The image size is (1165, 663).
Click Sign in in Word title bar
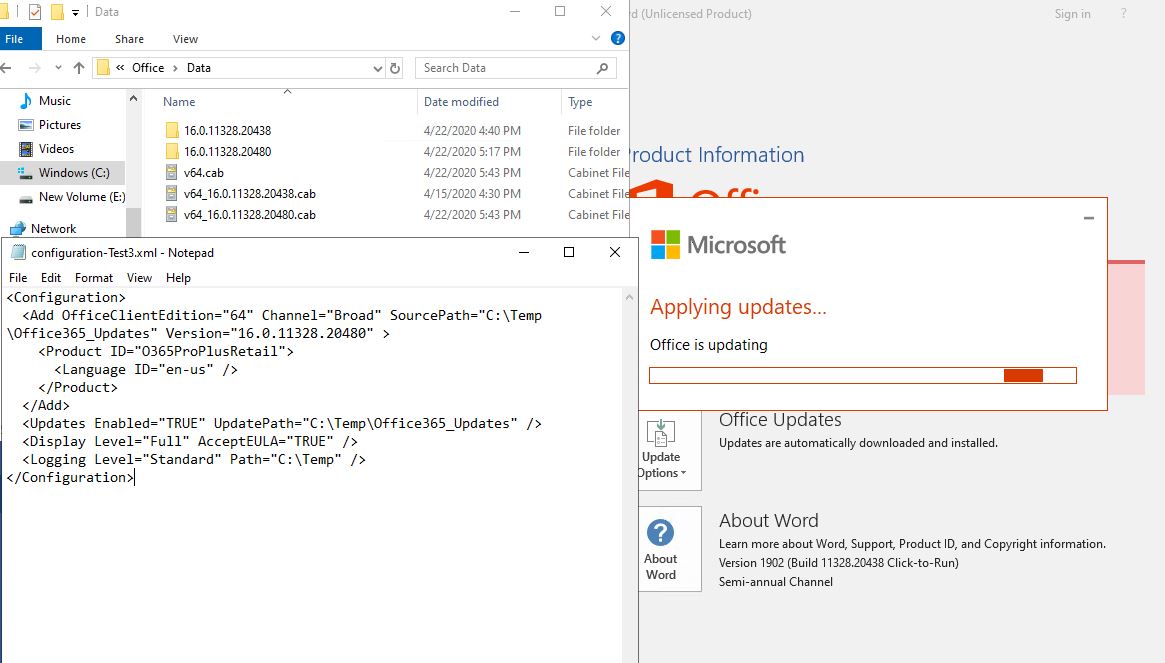coord(1072,14)
